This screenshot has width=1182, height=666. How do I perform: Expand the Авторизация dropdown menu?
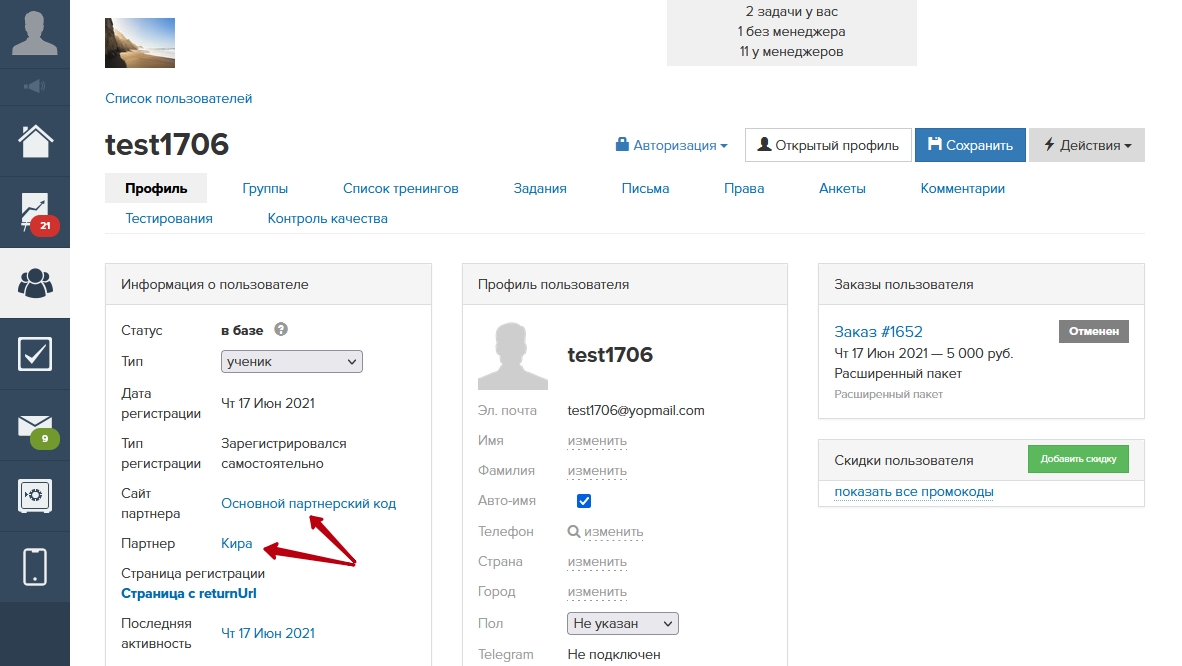(672, 145)
